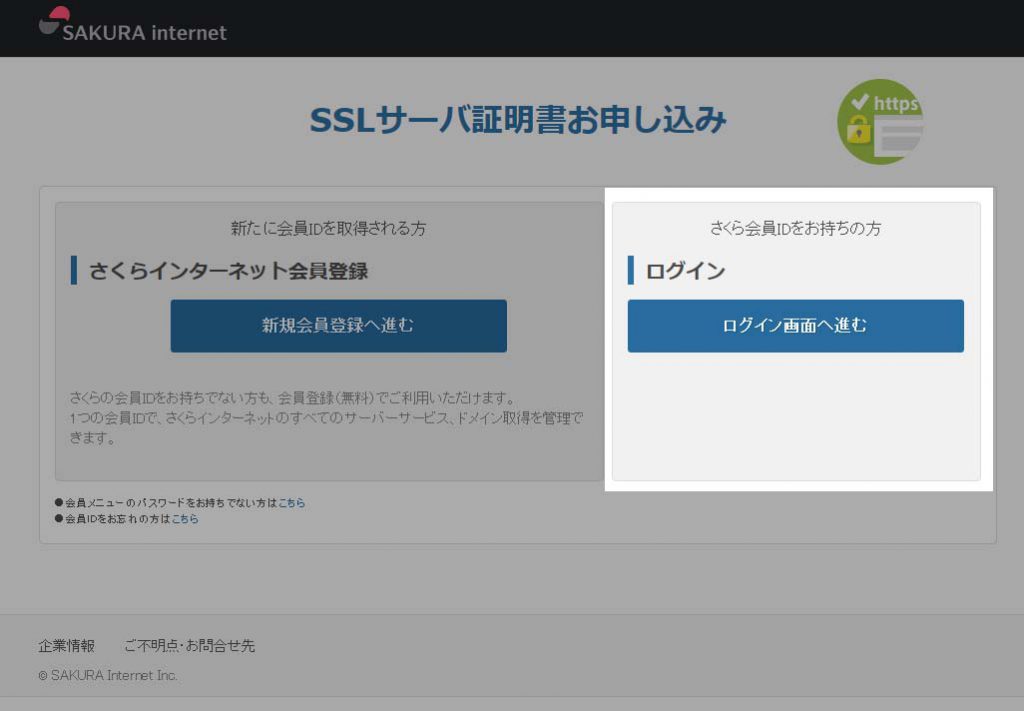Open the 企業情報 footer link
1024x711 pixels.
coord(67,646)
